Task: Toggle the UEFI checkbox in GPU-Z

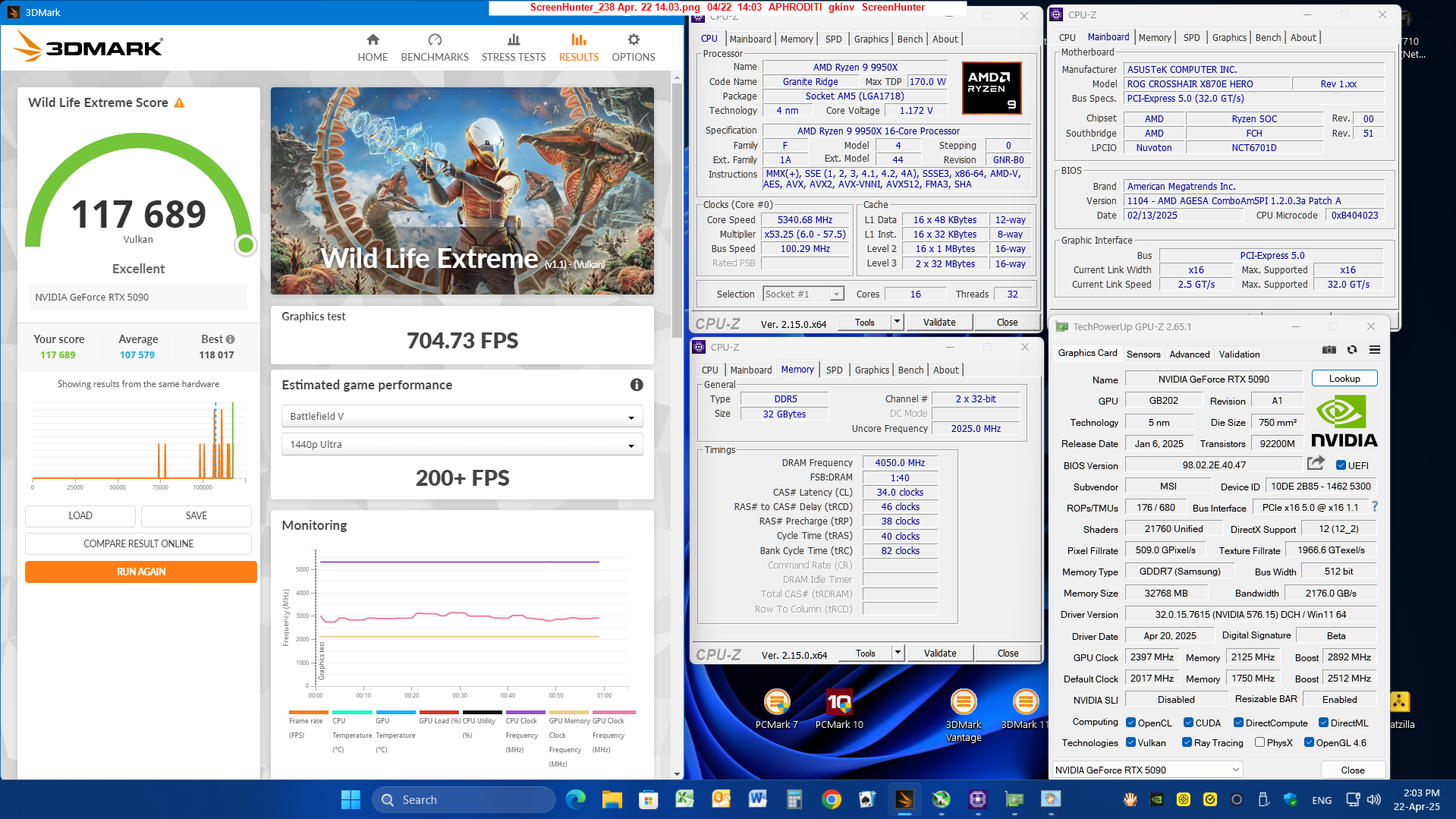Action: pyautogui.click(x=1341, y=465)
